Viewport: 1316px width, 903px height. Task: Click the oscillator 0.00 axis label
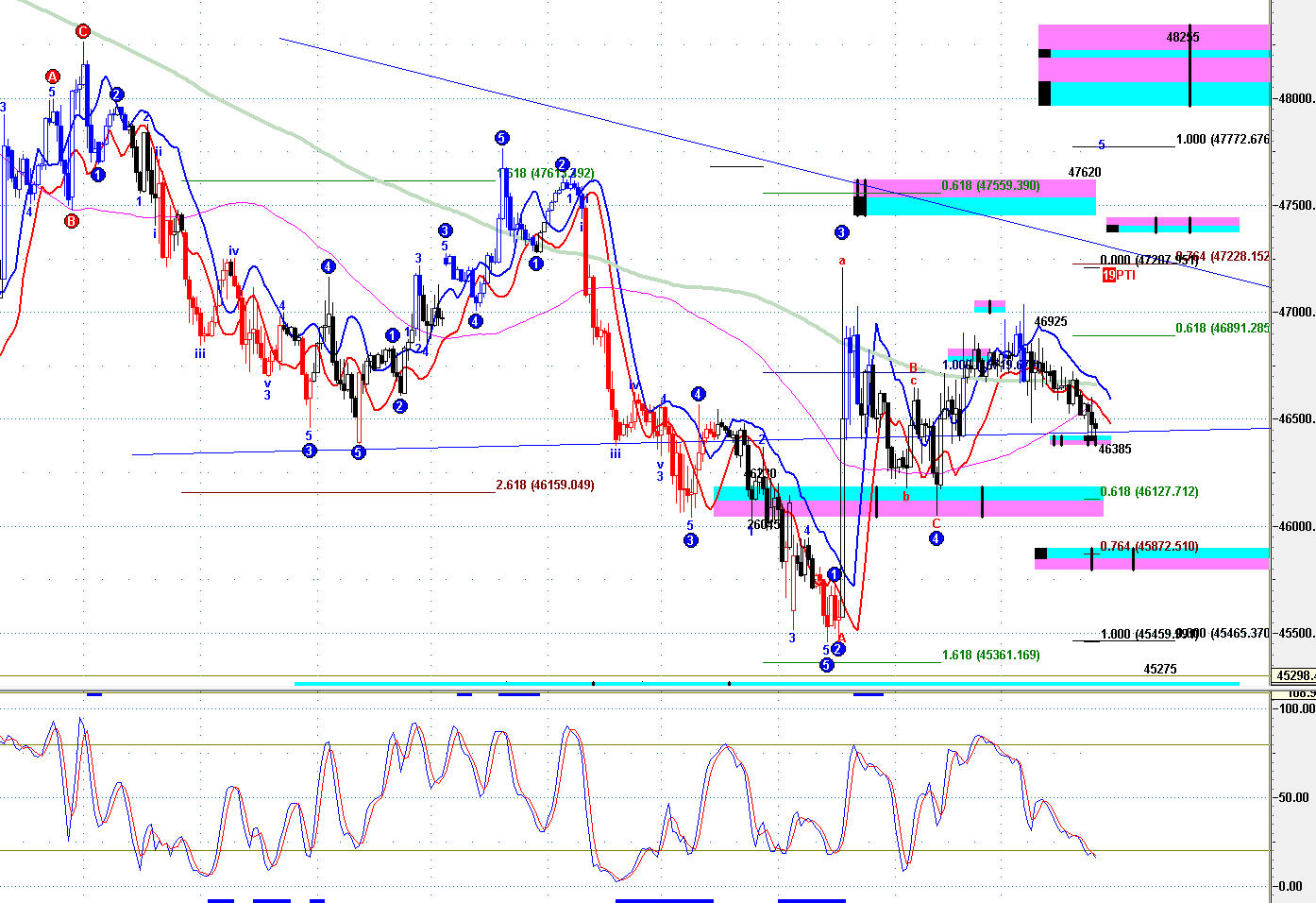pos(1291,886)
